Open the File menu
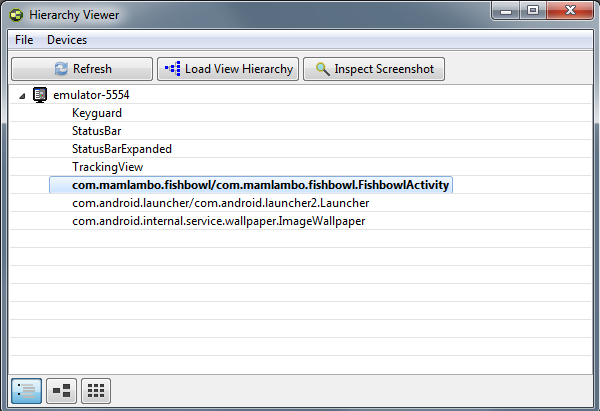This screenshot has width=600, height=411. click(x=24, y=40)
